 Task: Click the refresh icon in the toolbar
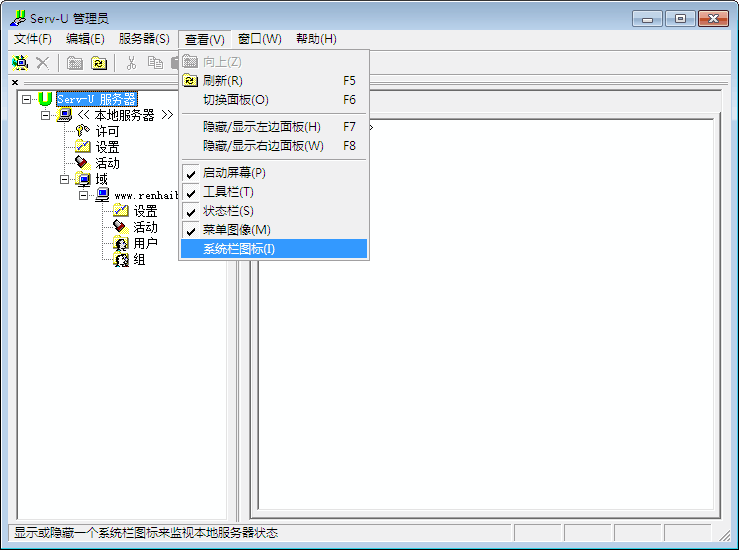[99, 62]
